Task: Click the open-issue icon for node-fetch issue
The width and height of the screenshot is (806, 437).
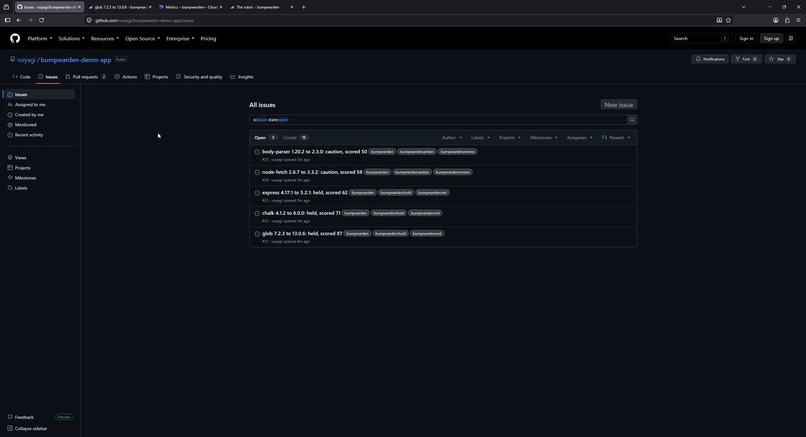Action: [257, 173]
